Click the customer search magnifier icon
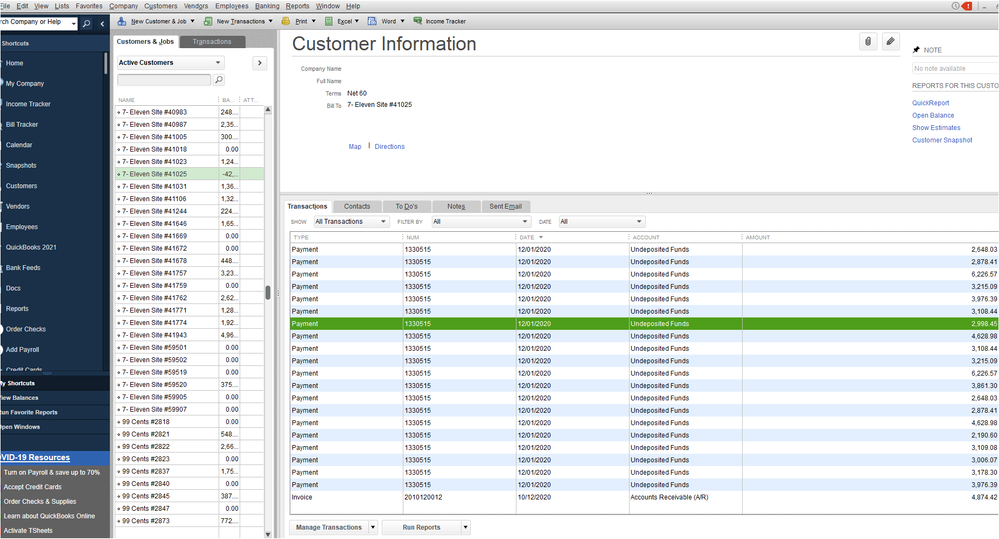Viewport: 999px width, 539px height. (218, 80)
